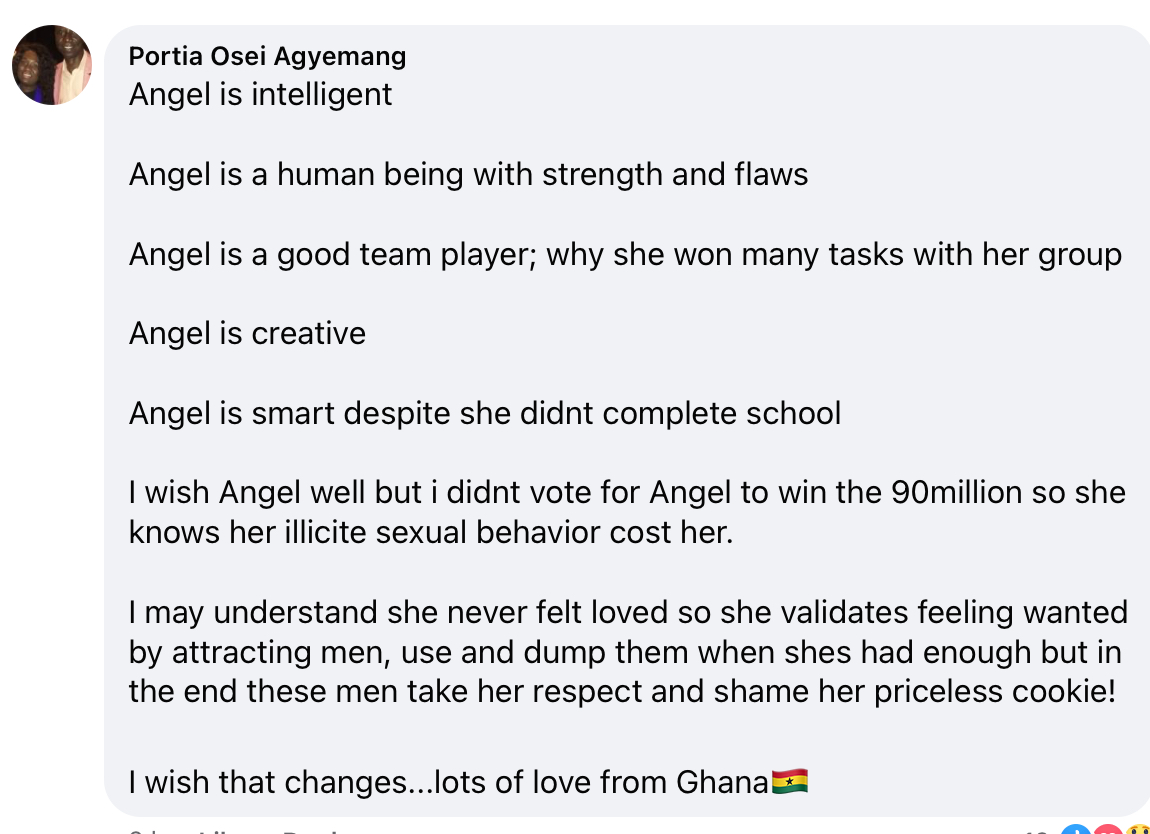The width and height of the screenshot is (1150, 834).
Task: Click the Reply link under the comment
Action: (310, 830)
